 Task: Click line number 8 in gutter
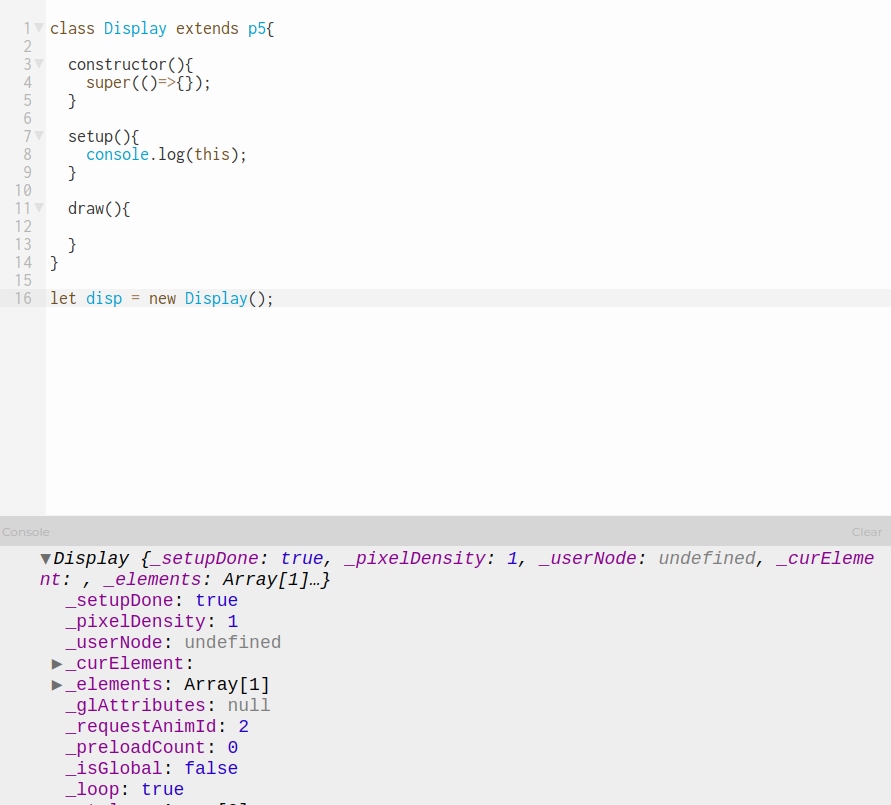(x=27, y=155)
